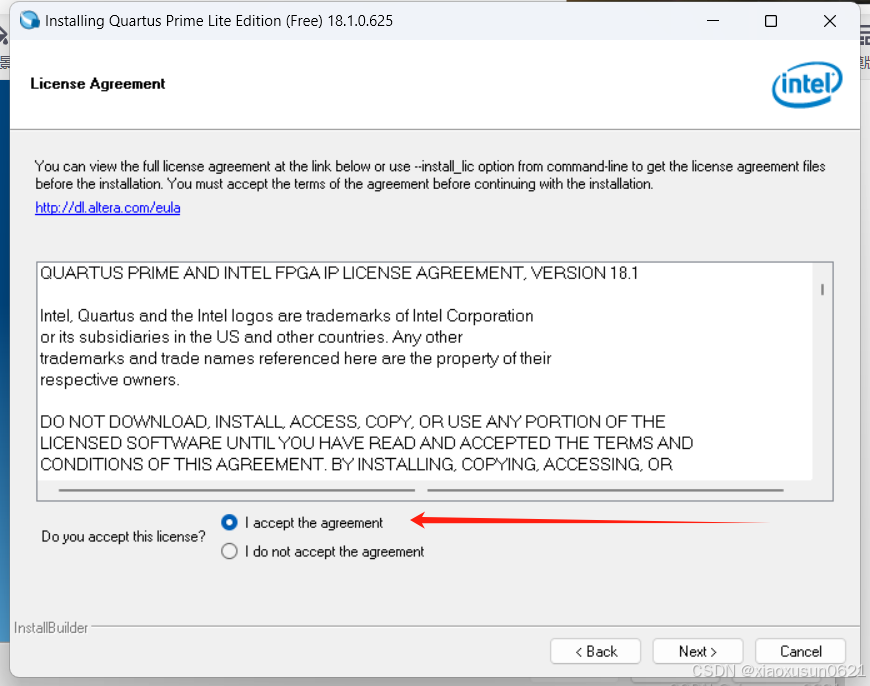Click the left horizontal scrollbar segment under license text
The image size is (870, 686).
tap(237, 490)
